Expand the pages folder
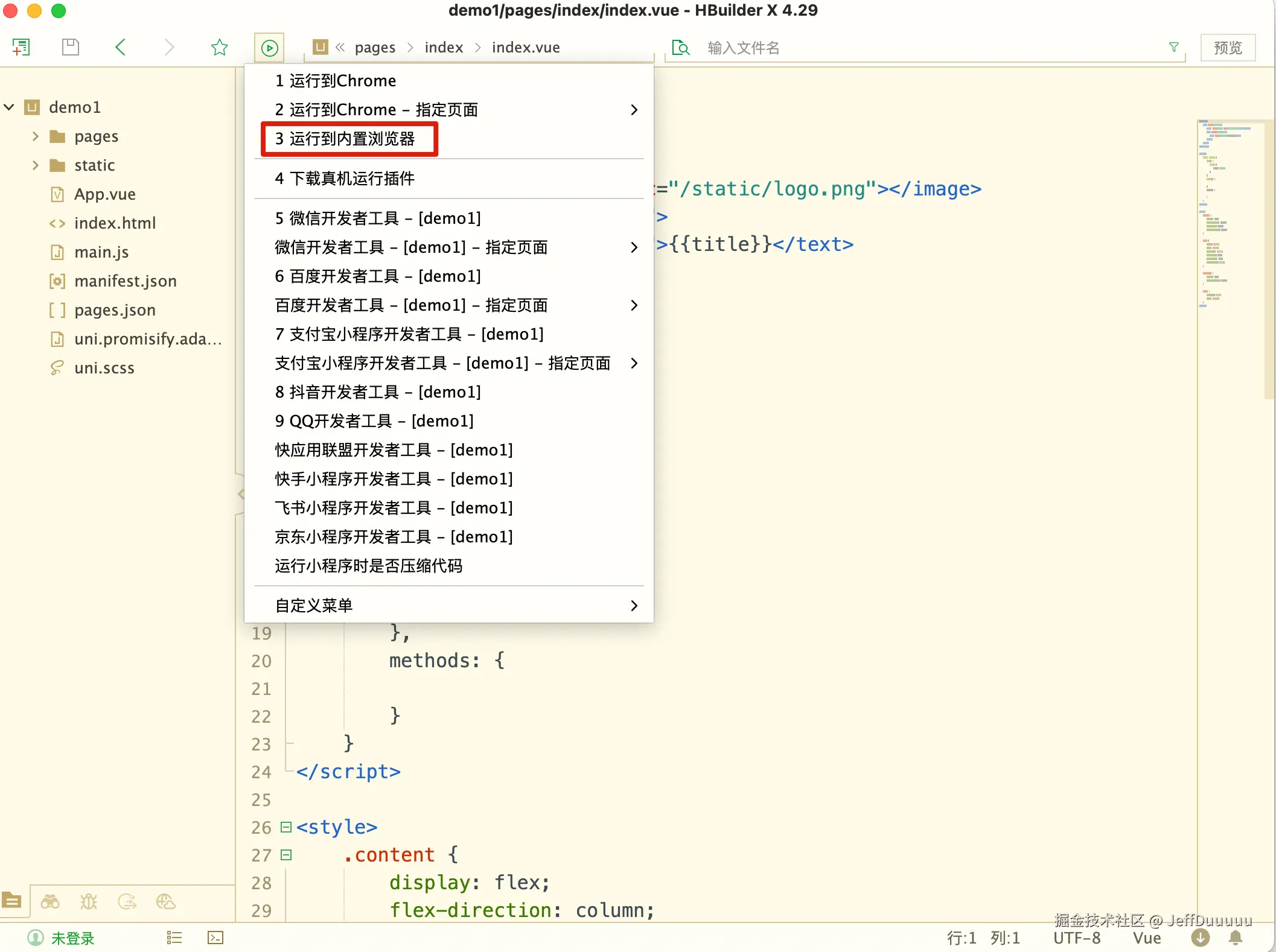1276x952 pixels. tap(36, 136)
